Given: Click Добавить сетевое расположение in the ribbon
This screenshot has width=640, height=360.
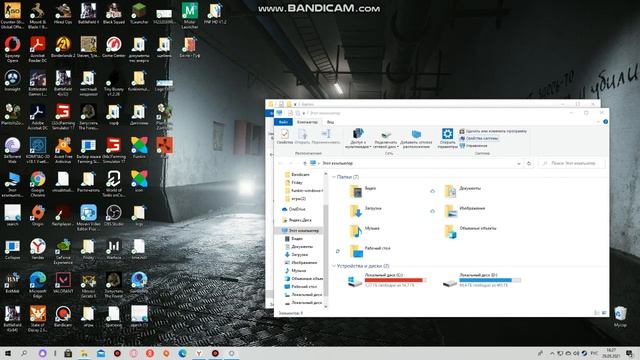Looking at the screenshot, I should click(x=416, y=138).
